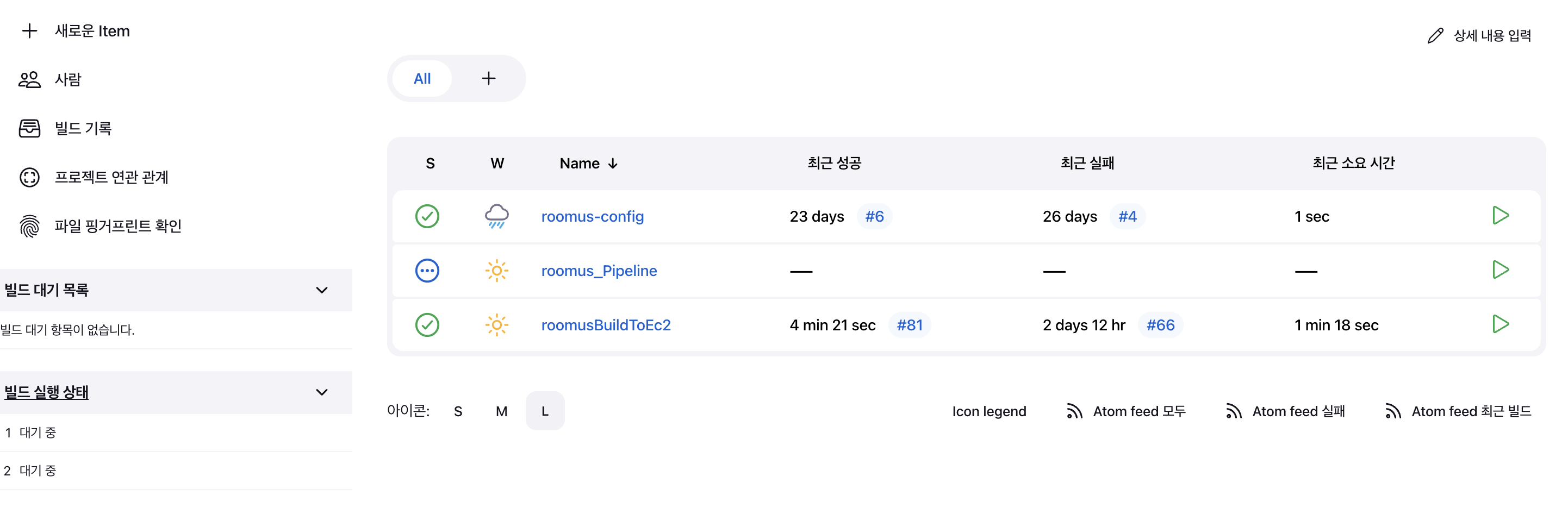Click the 사람 people icon

coord(30,79)
